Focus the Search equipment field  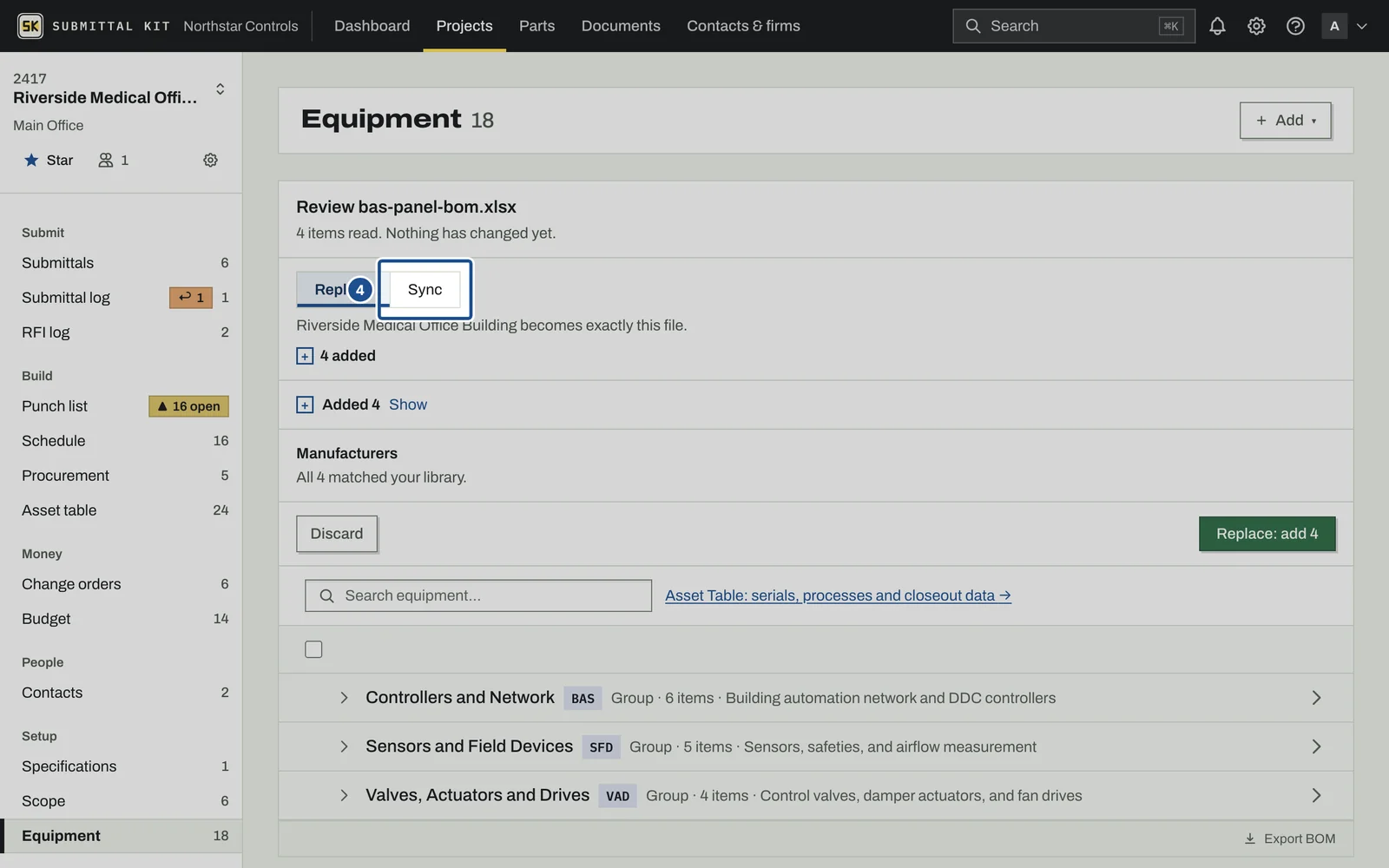[478, 595]
